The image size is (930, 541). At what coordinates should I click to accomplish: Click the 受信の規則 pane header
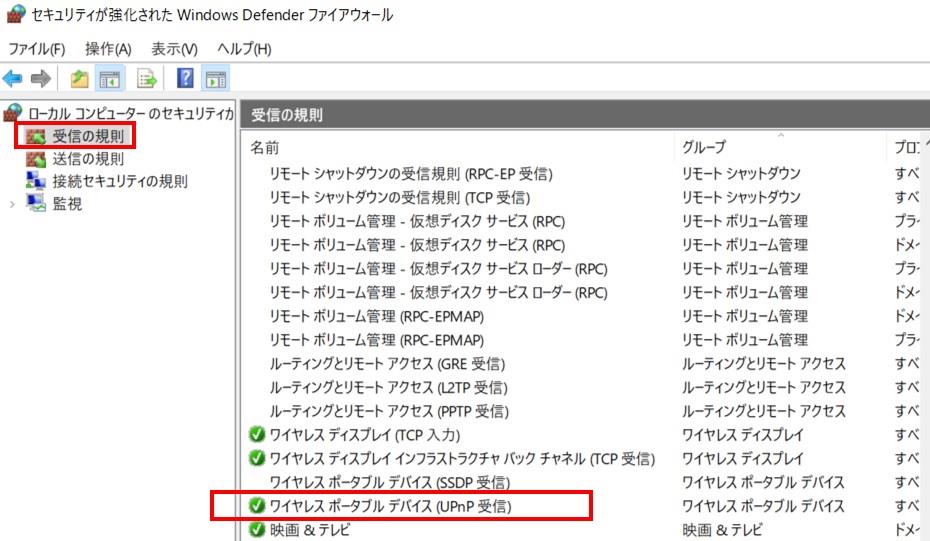point(585,115)
